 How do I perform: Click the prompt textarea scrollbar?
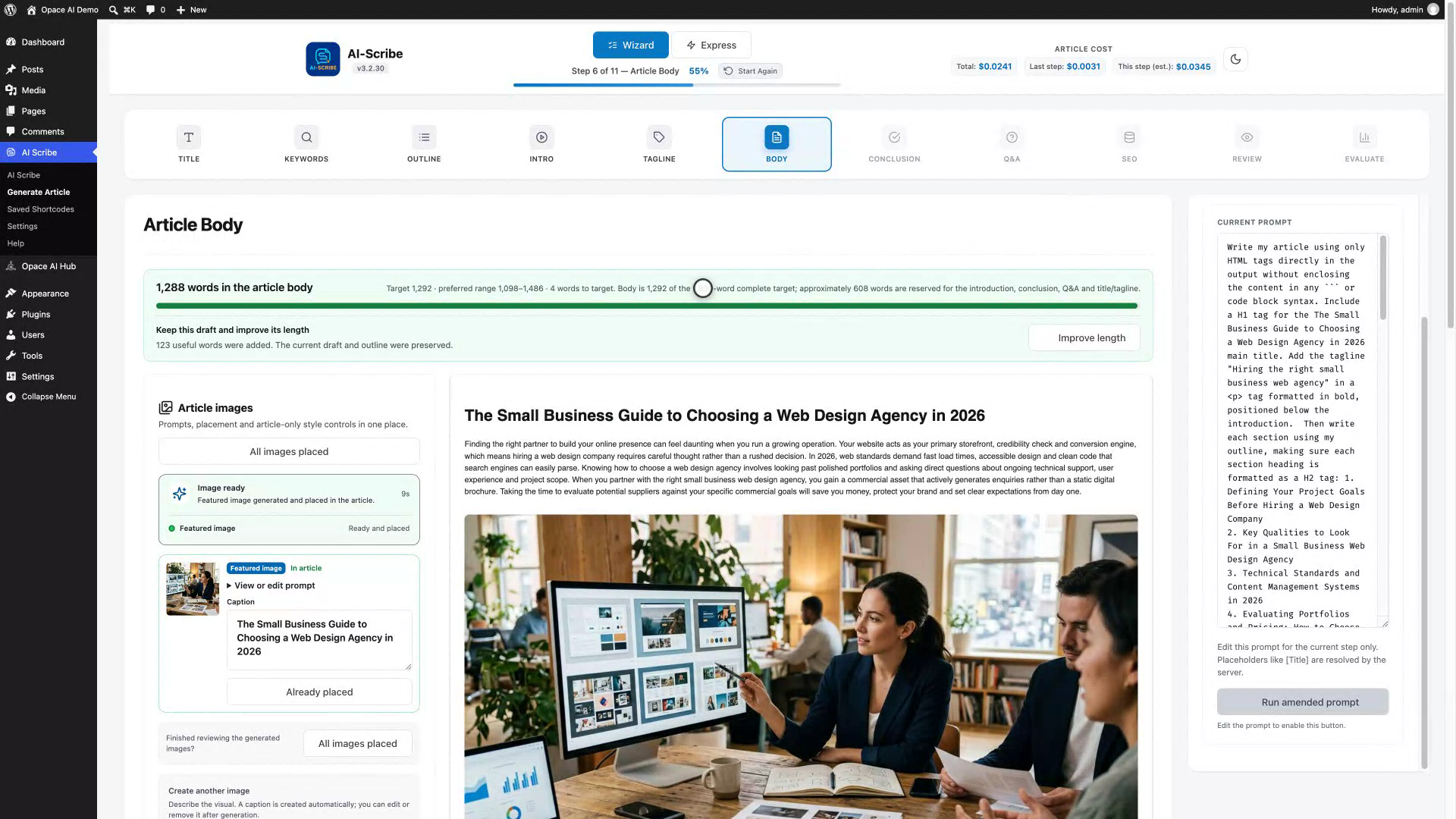1383,278
